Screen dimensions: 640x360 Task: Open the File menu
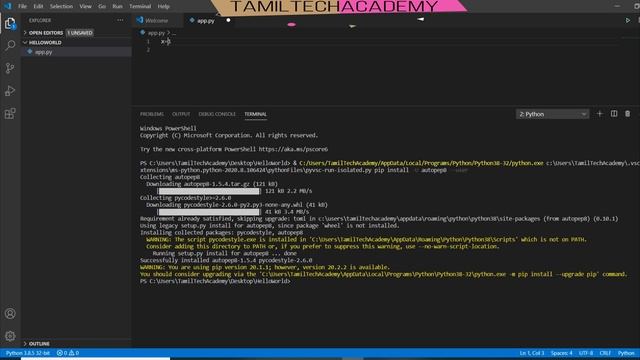tap(22, 7)
